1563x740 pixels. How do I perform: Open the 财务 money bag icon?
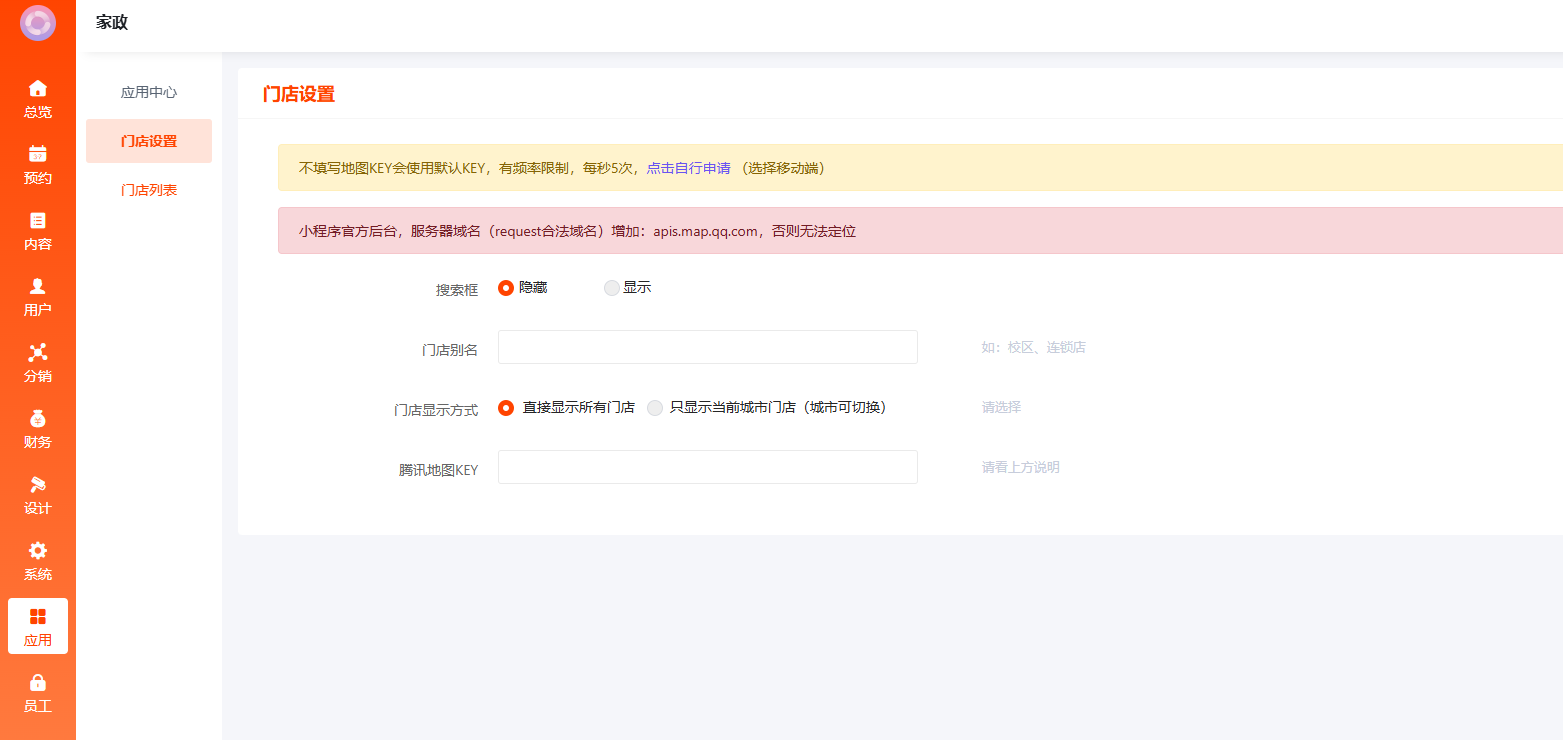(x=38, y=418)
